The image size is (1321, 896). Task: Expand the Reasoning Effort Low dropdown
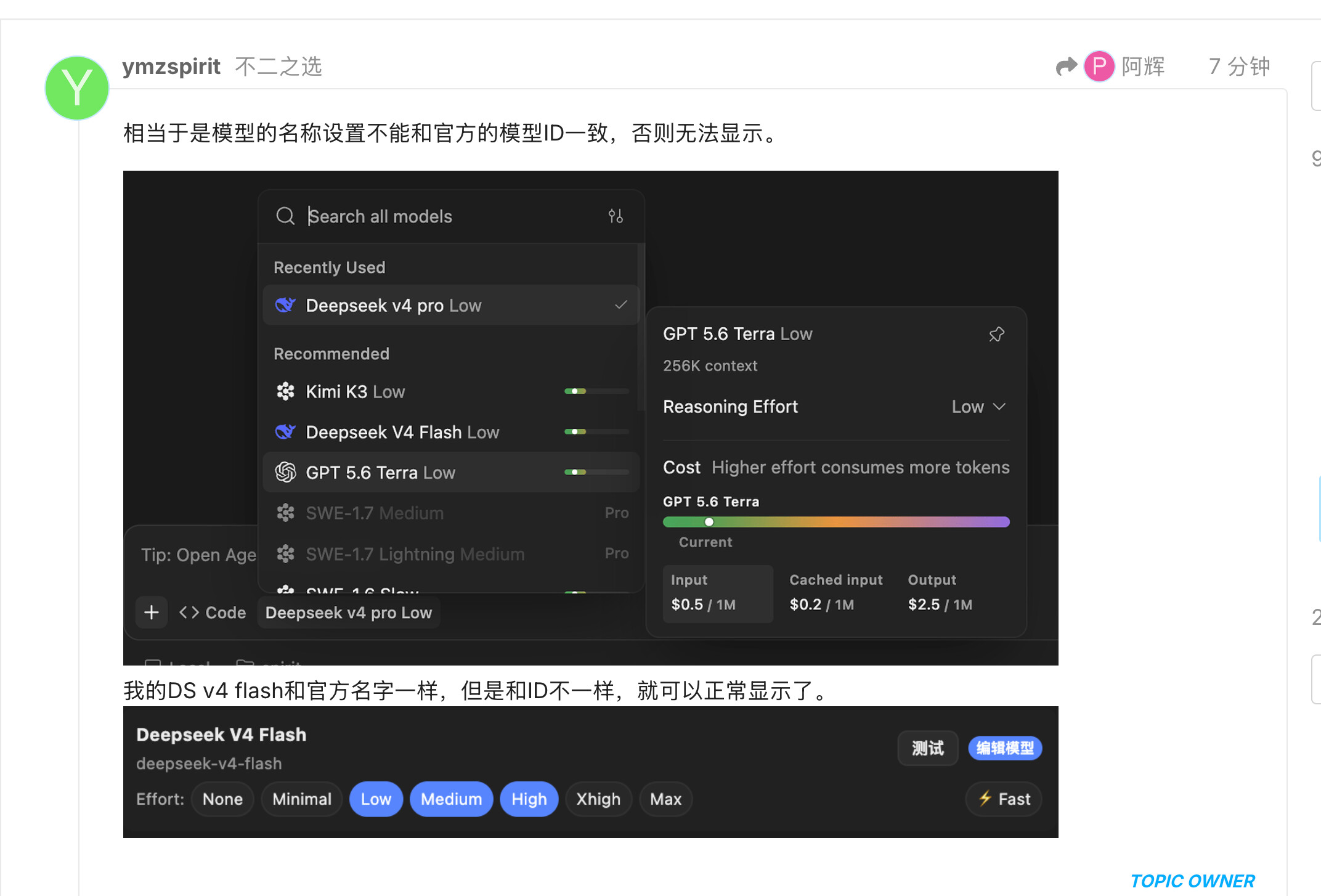coord(978,407)
